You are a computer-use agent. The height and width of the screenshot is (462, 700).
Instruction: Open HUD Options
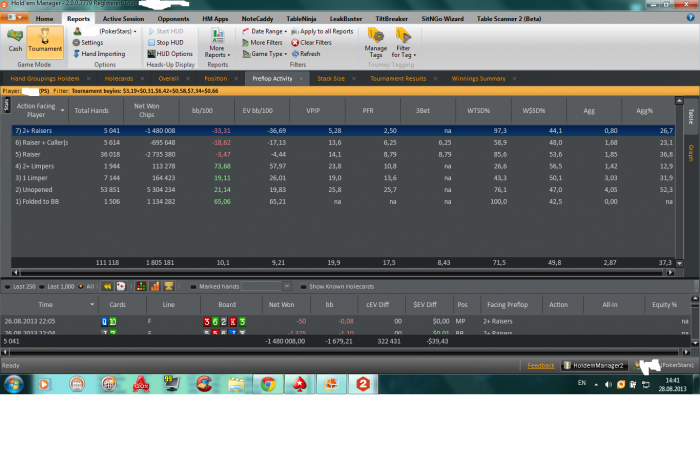pos(170,54)
